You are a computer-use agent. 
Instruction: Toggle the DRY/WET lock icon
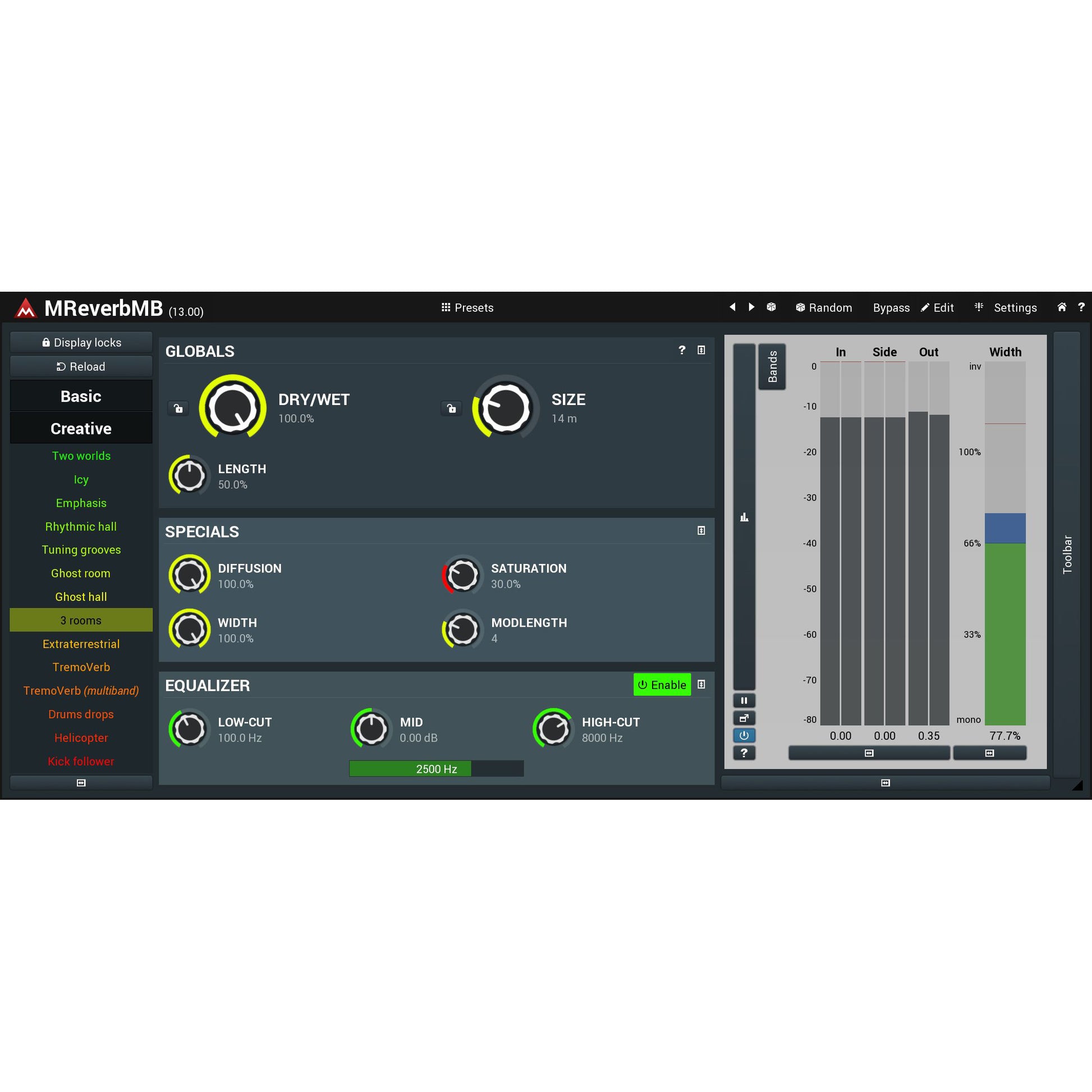tap(178, 408)
